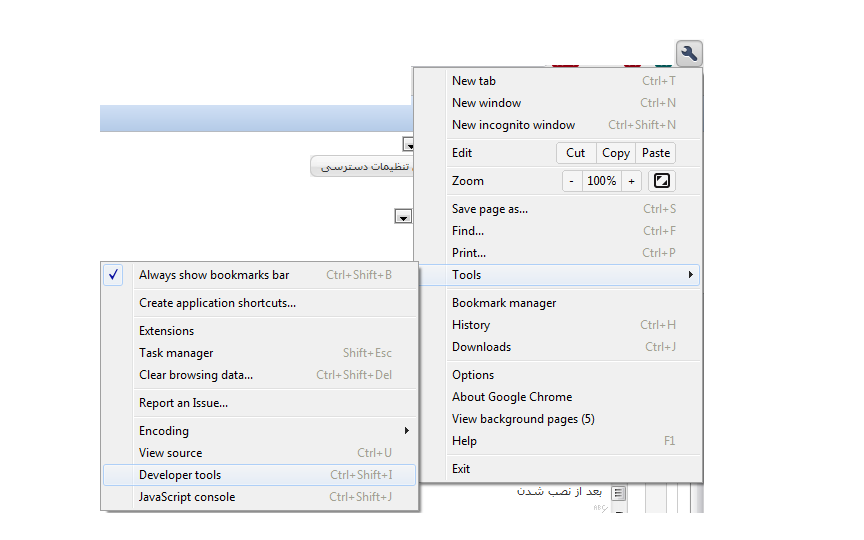This screenshot has width=864, height=540.
Task: Click the fullscreen zoom icon
Action: [661, 181]
